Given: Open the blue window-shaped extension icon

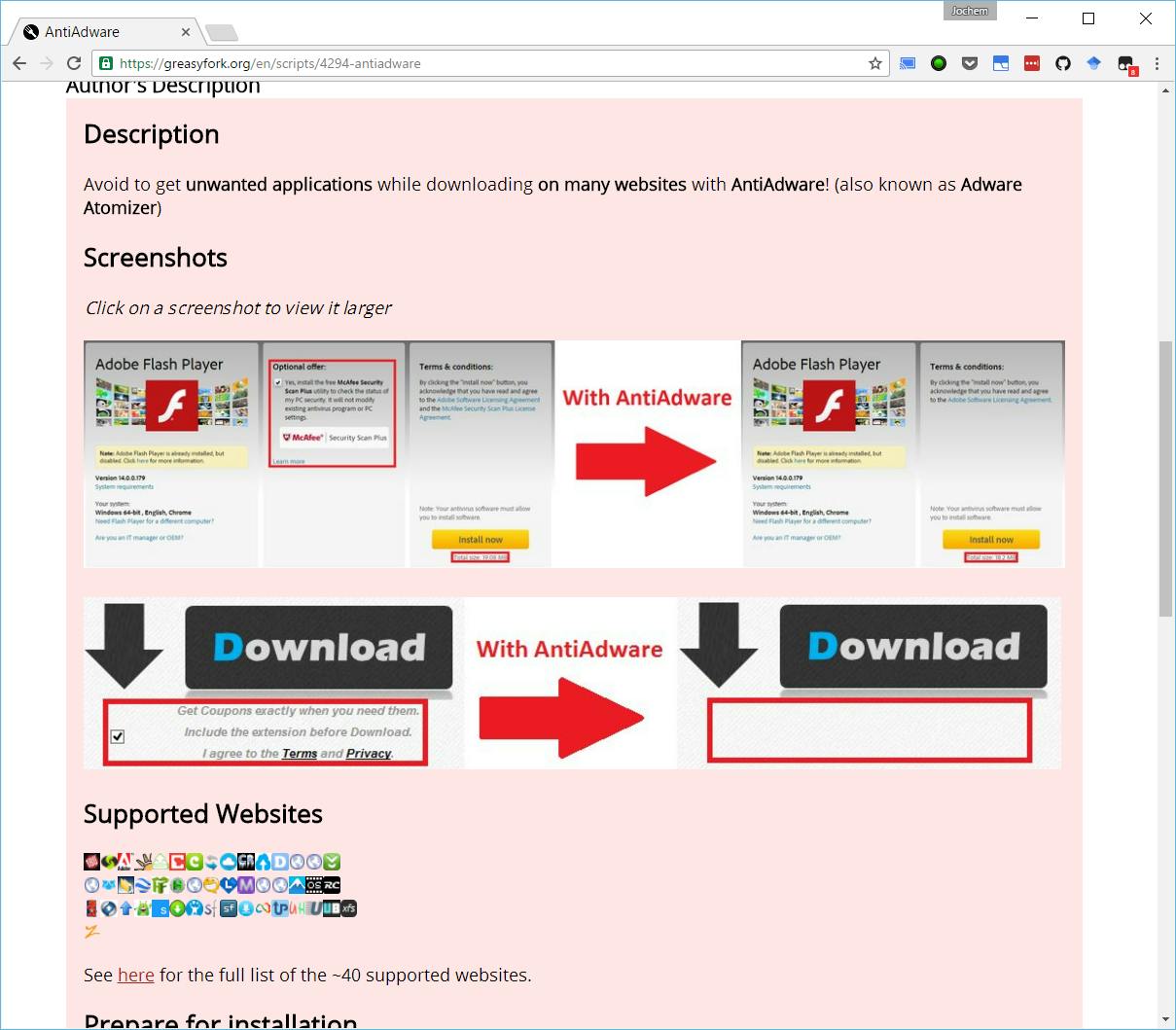Looking at the screenshot, I should [x=1001, y=63].
